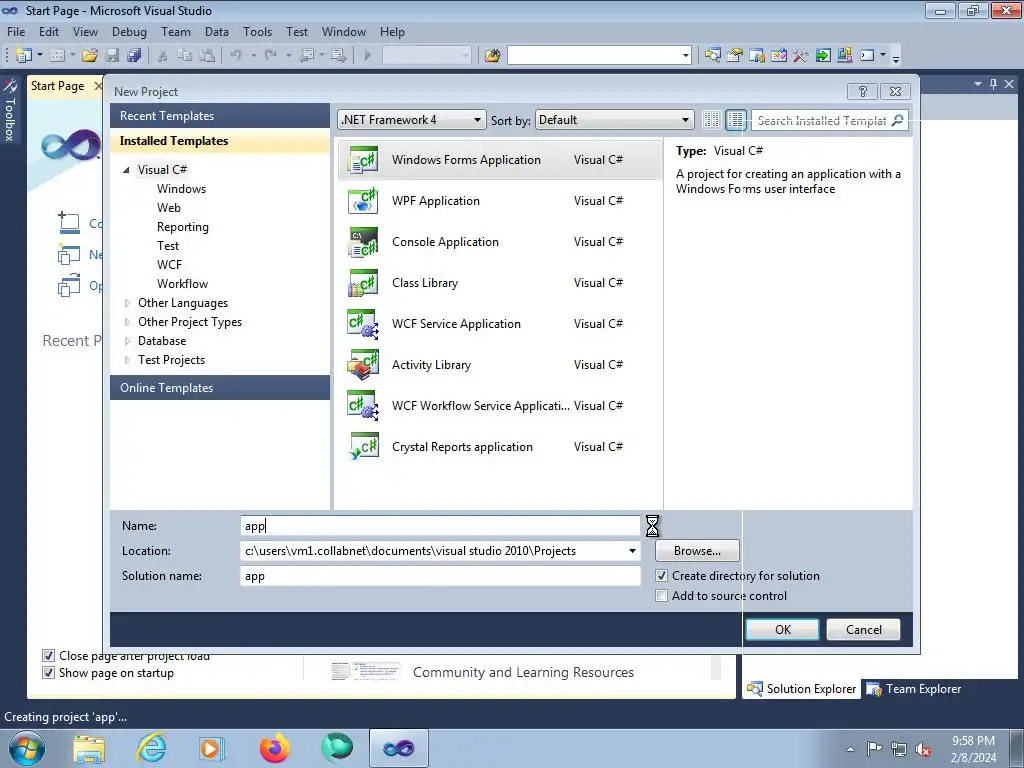The image size is (1024, 768).
Task: Expand the Test Projects node
Action: [127, 360]
